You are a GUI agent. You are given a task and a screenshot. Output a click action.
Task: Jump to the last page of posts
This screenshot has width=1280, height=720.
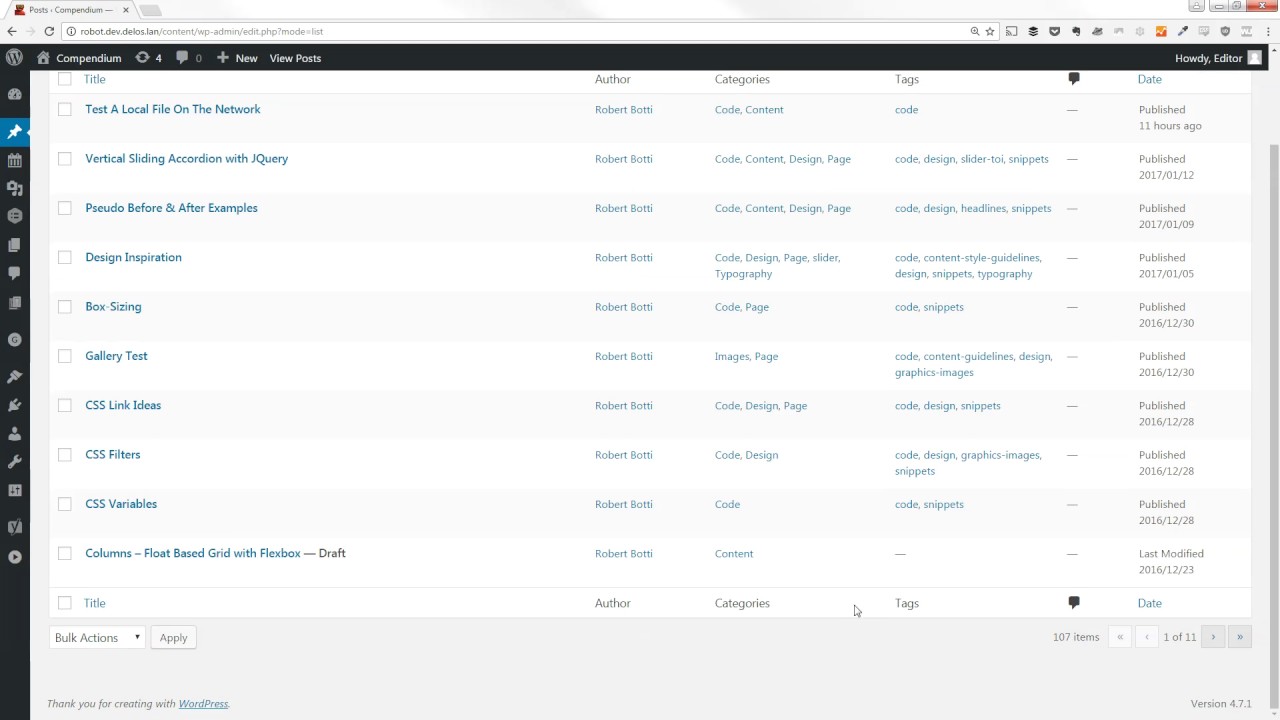(x=1240, y=637)
